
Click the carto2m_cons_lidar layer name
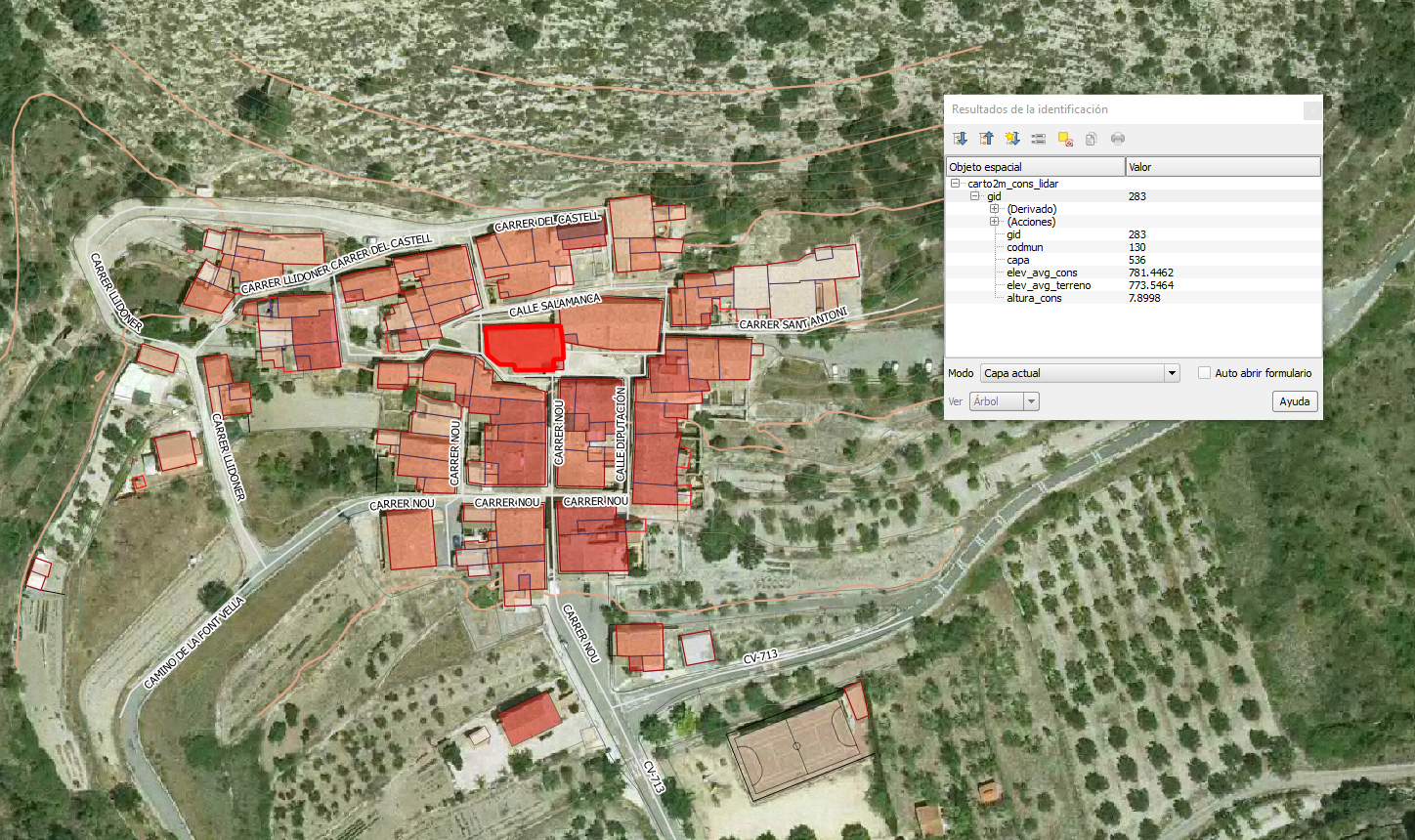pos(1013,184)
